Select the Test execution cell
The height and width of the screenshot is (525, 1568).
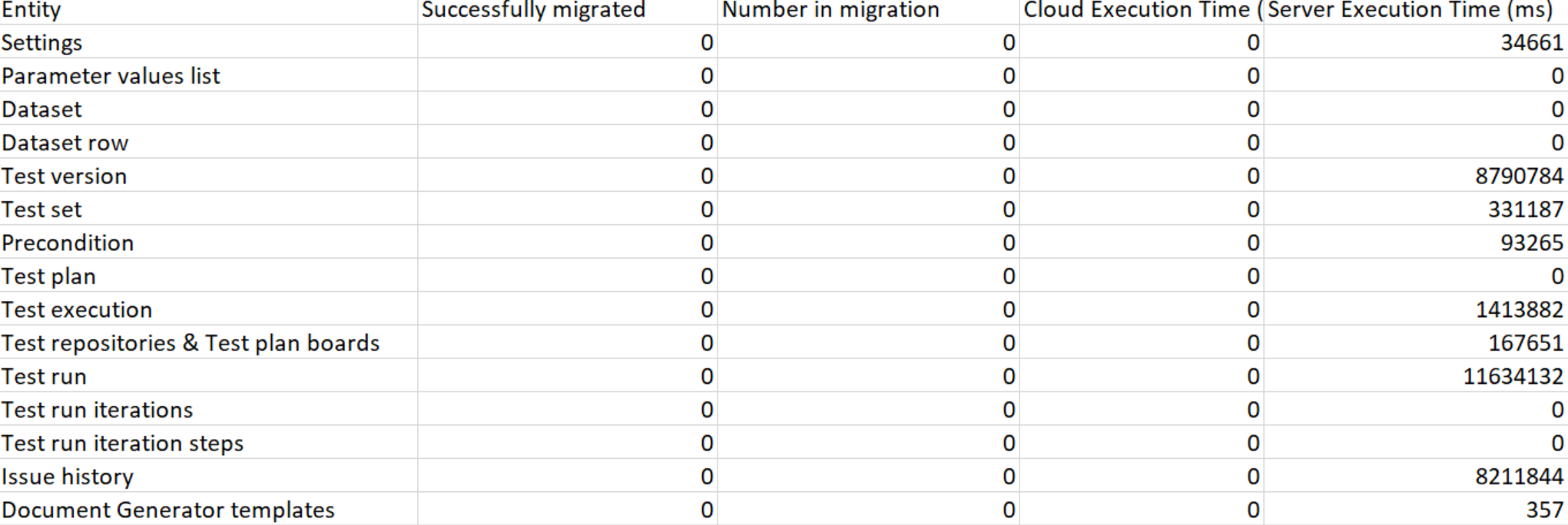pos(208,309)
